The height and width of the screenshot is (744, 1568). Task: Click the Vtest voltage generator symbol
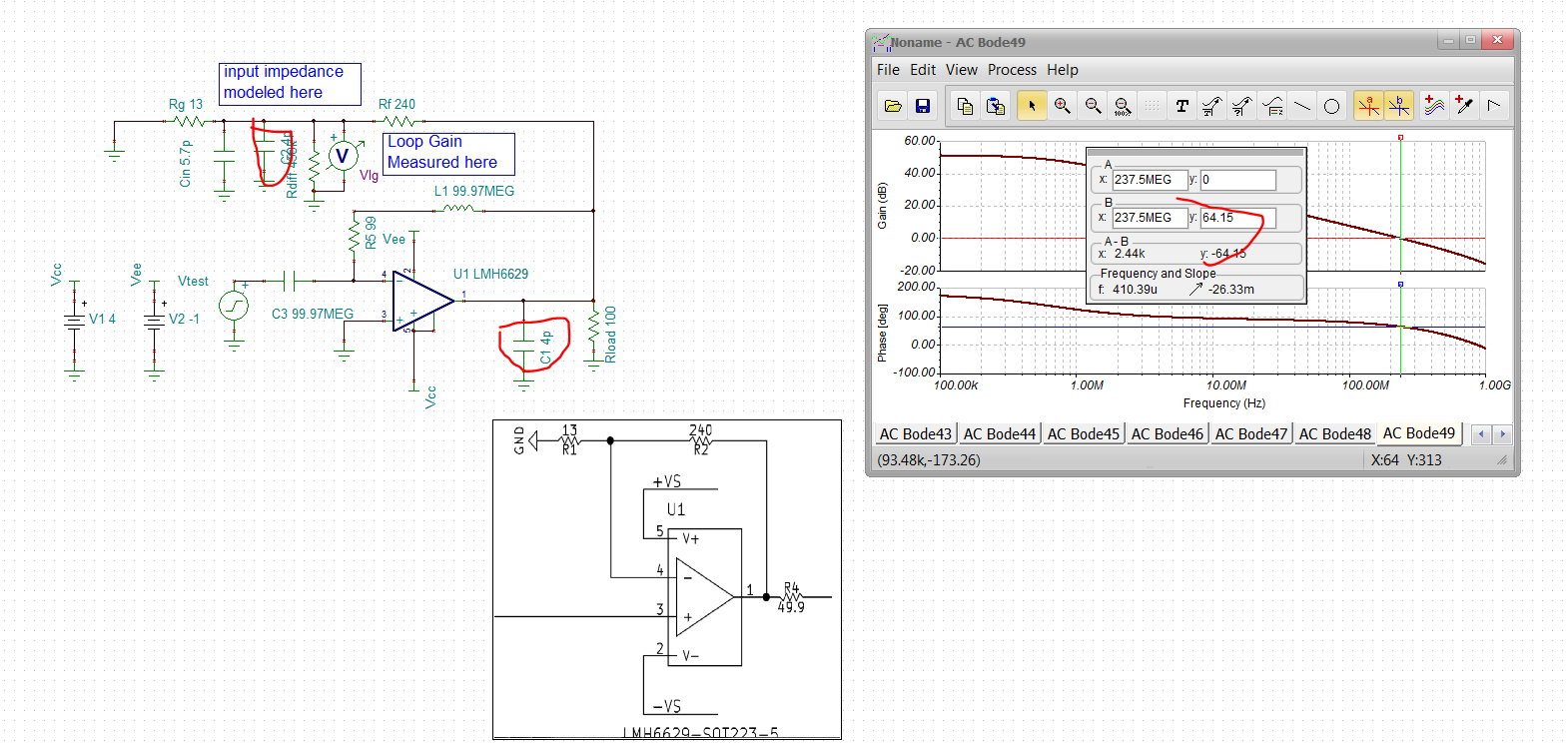234,306
